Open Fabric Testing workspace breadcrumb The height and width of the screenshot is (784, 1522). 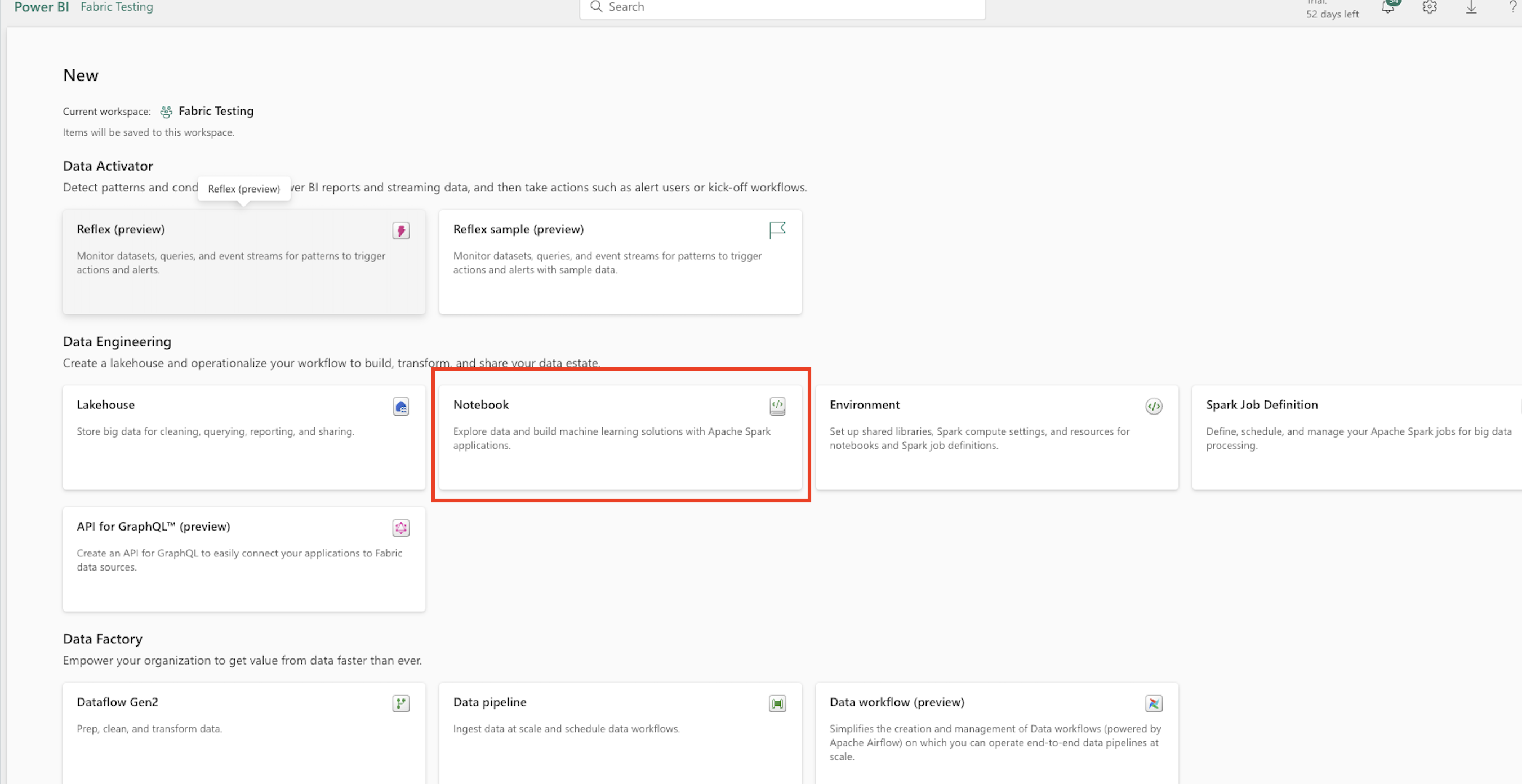click(x=117, y=7)
